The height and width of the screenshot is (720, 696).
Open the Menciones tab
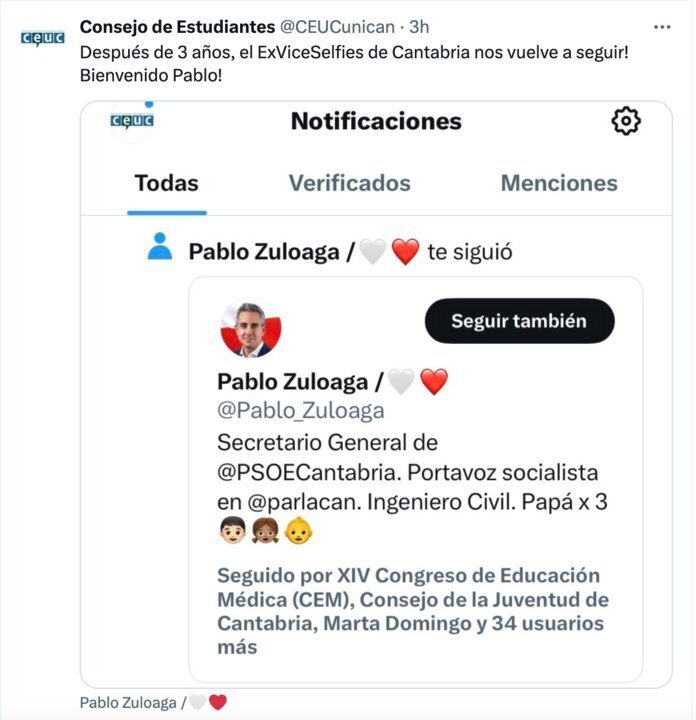pos(559,183)
